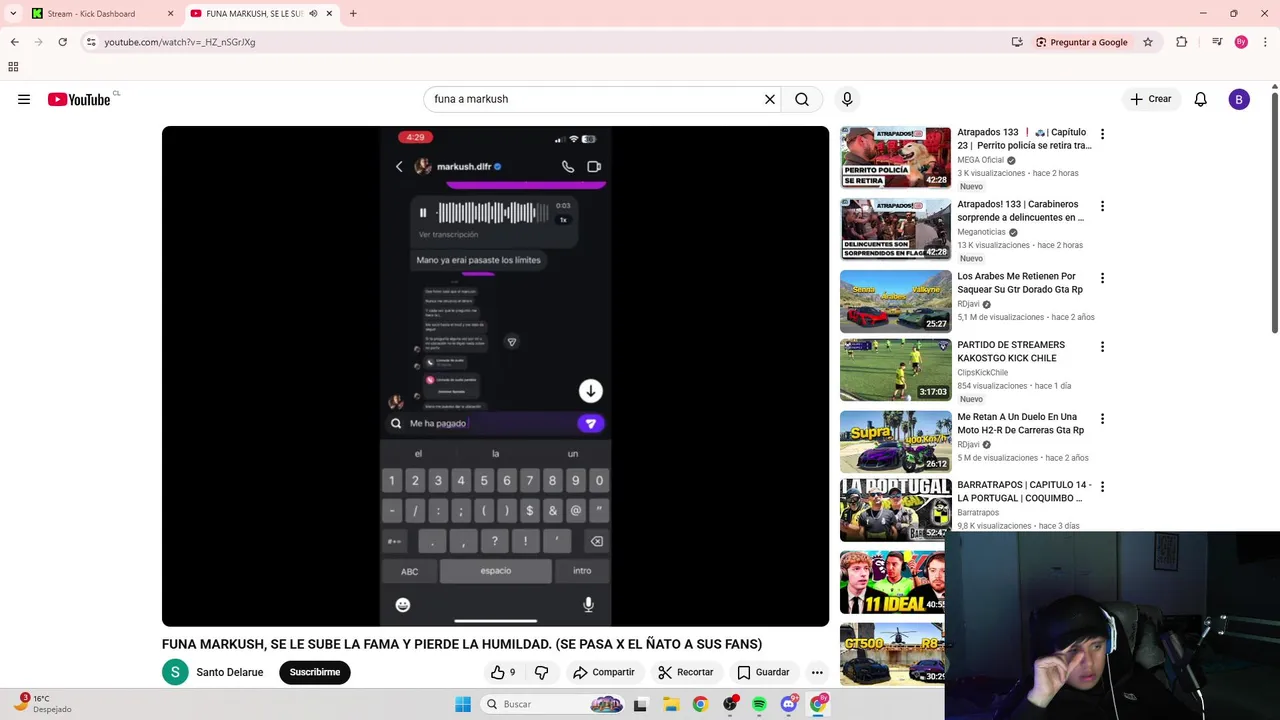Open options for BARRATRAPOS CAPITULO 14 video
Screen dimensions: 1280x720
click(1102, 487)
